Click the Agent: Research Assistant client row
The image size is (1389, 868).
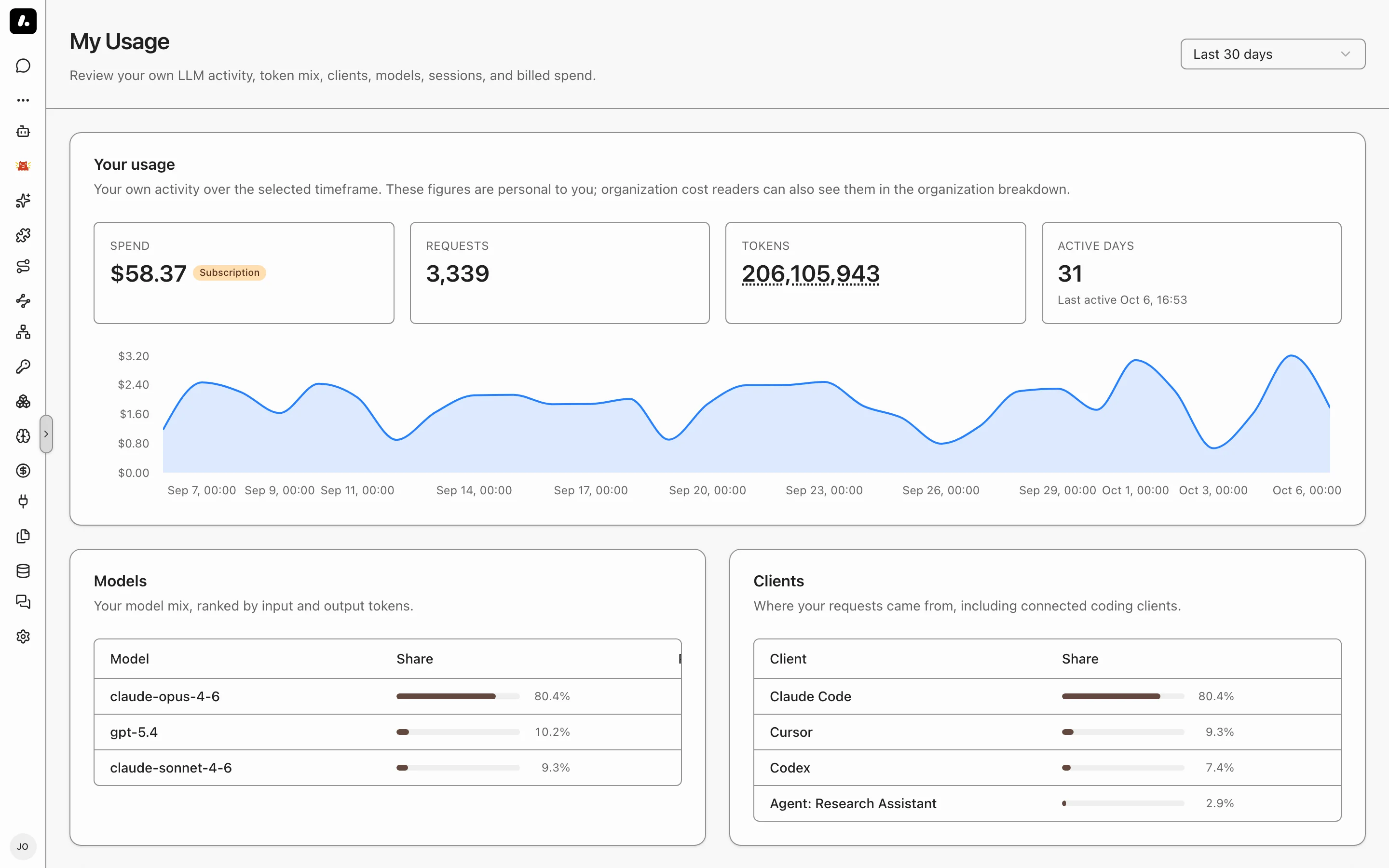1047,803
